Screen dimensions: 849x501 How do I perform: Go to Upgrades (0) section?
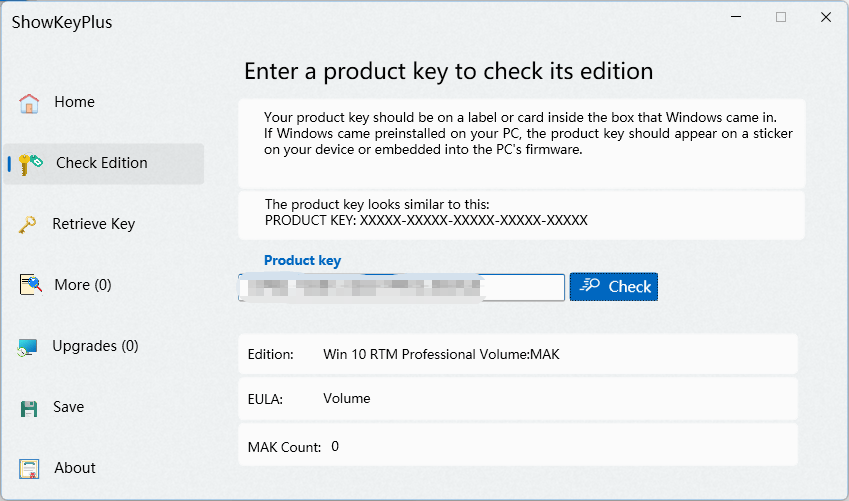pos(95,346)
